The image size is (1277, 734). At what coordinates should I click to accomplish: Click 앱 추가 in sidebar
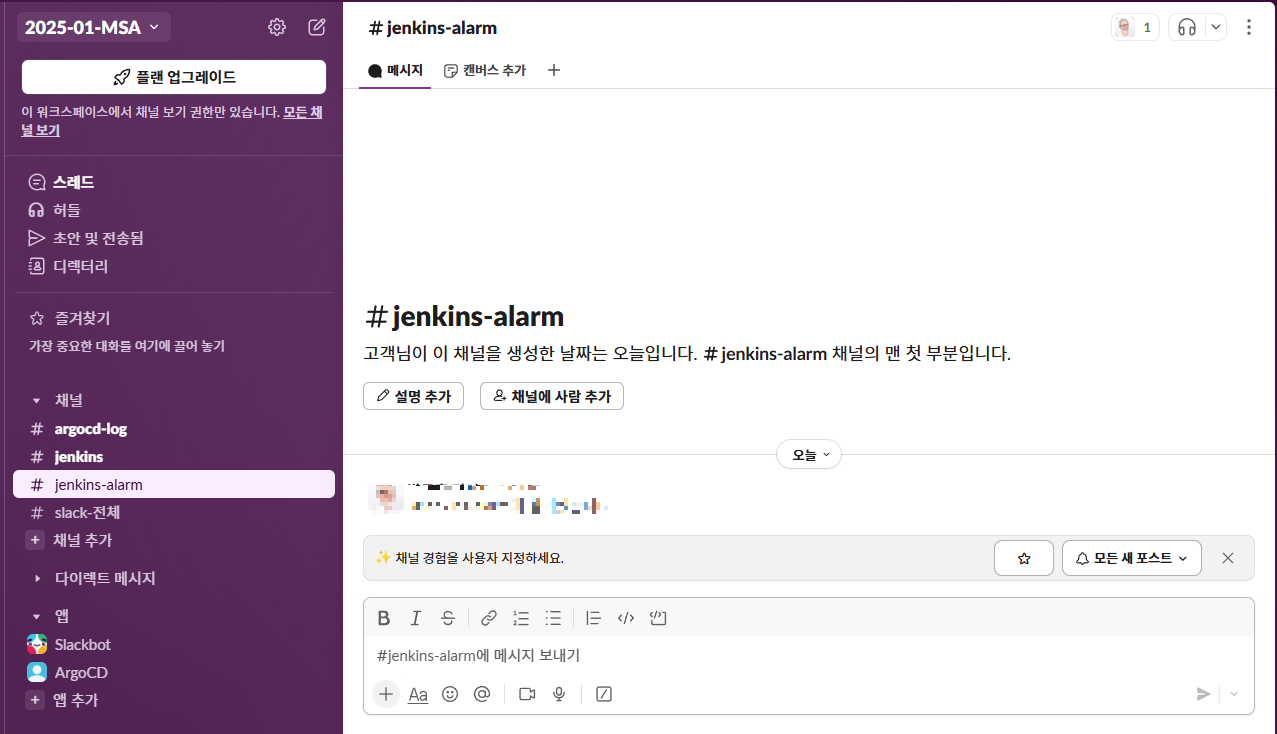tap(63, 700)
